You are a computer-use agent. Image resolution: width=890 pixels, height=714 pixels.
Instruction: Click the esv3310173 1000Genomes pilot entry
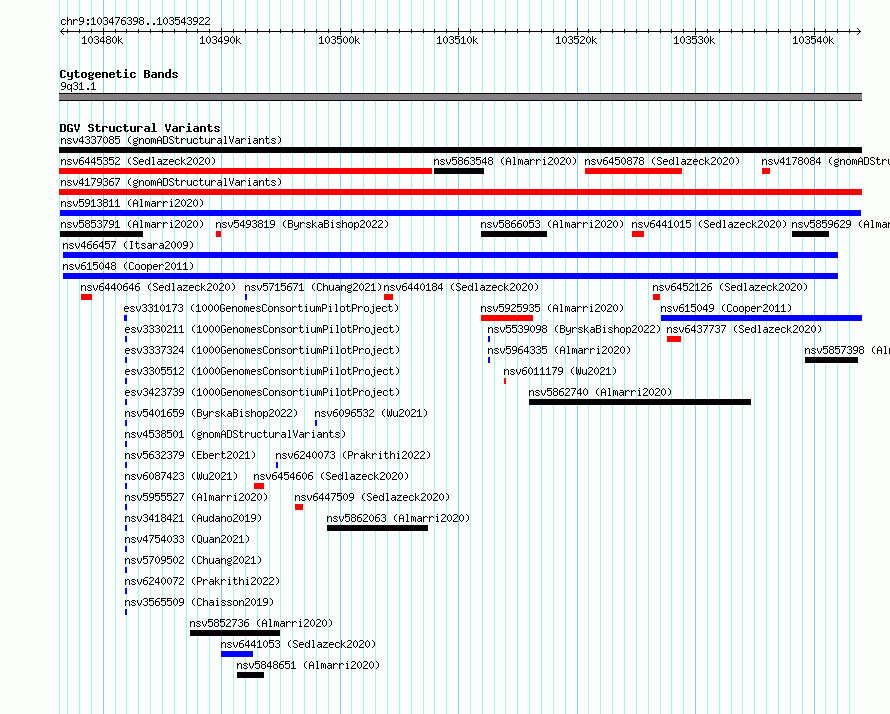(x=262, y=308)
